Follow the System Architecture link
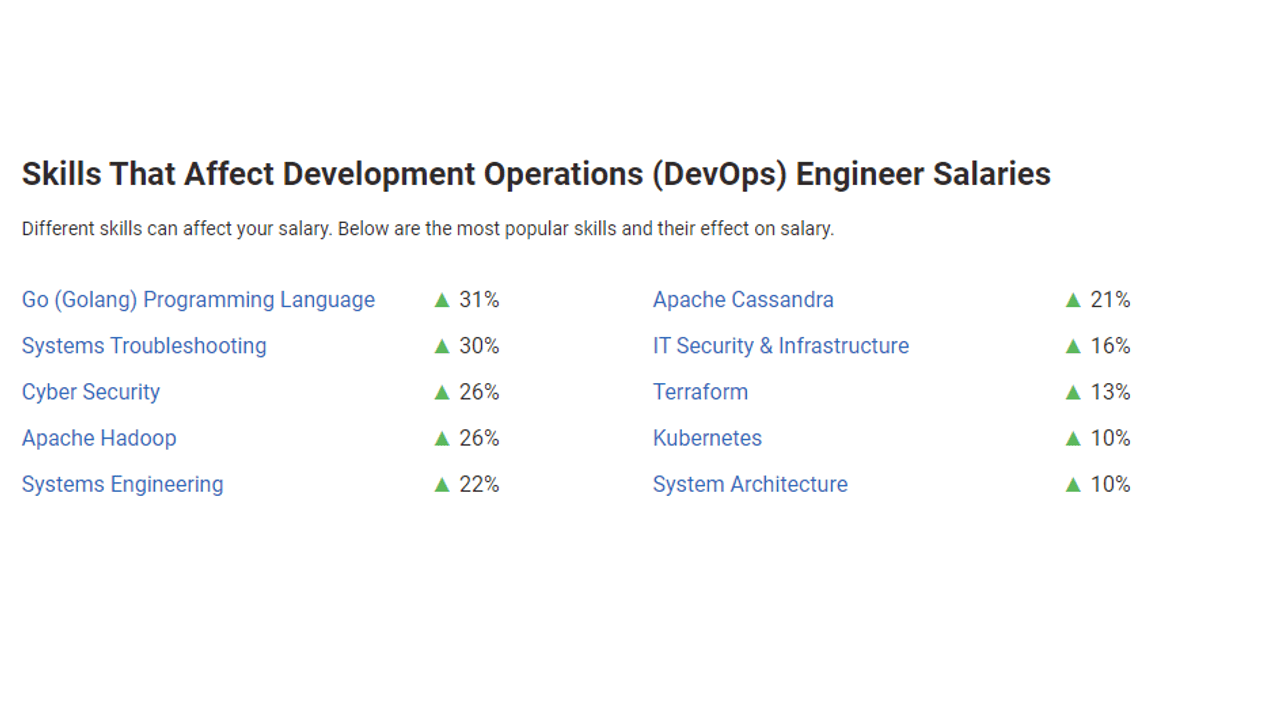 750,484
